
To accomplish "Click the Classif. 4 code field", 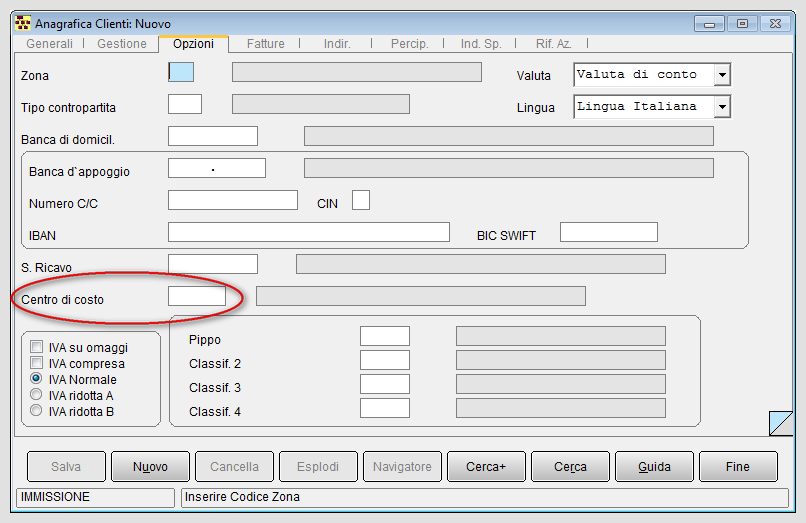I will pos(385,408).
